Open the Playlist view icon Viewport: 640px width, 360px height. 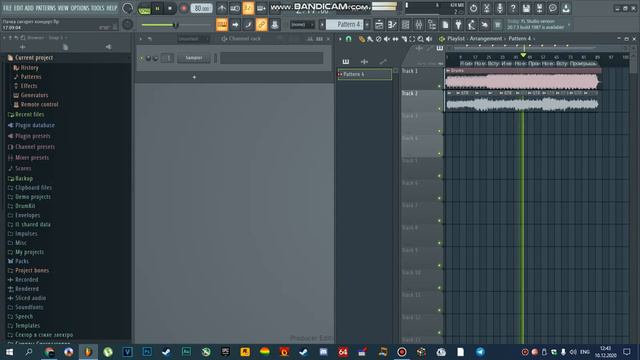[379, 25]
